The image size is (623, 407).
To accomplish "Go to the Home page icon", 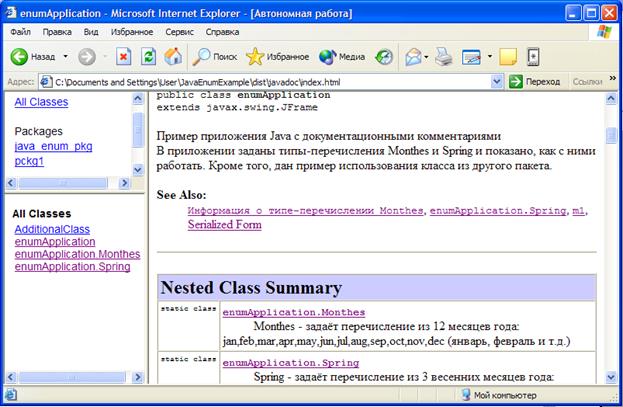I will [173, 57].
